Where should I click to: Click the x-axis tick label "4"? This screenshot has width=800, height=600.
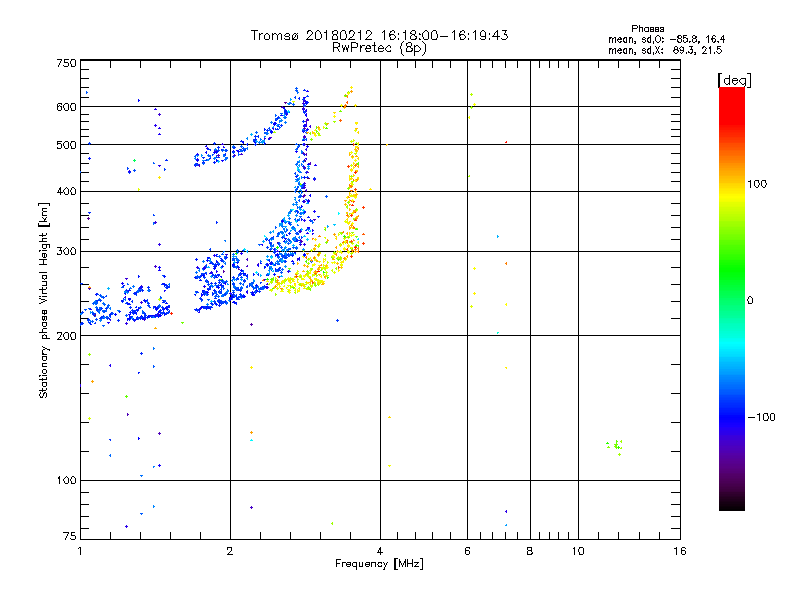pyautogui.click(x=380, y=551)
